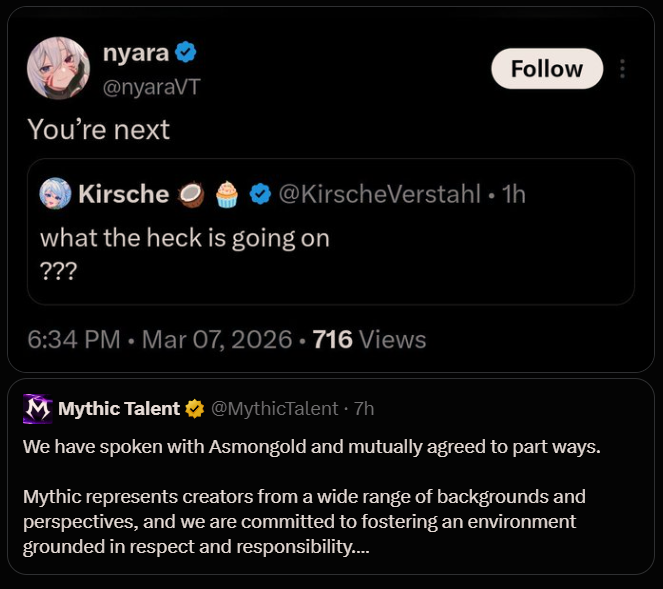Click Kirsche's small avatar in quoted tweet
The image size is (663, 589).
pyautogui.click(x=55, y=194)
